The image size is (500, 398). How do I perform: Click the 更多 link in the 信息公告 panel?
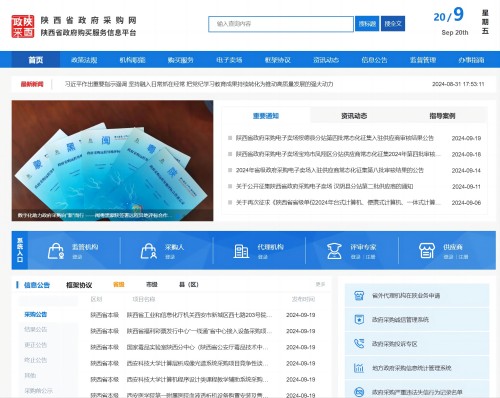coord(320,284)
